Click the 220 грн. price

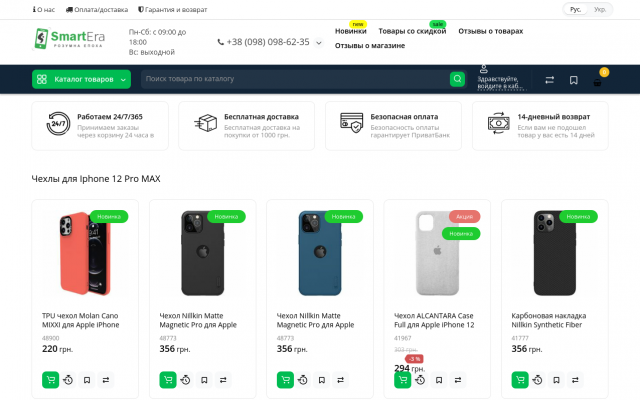pyautogui.click(x=58, y=349)
